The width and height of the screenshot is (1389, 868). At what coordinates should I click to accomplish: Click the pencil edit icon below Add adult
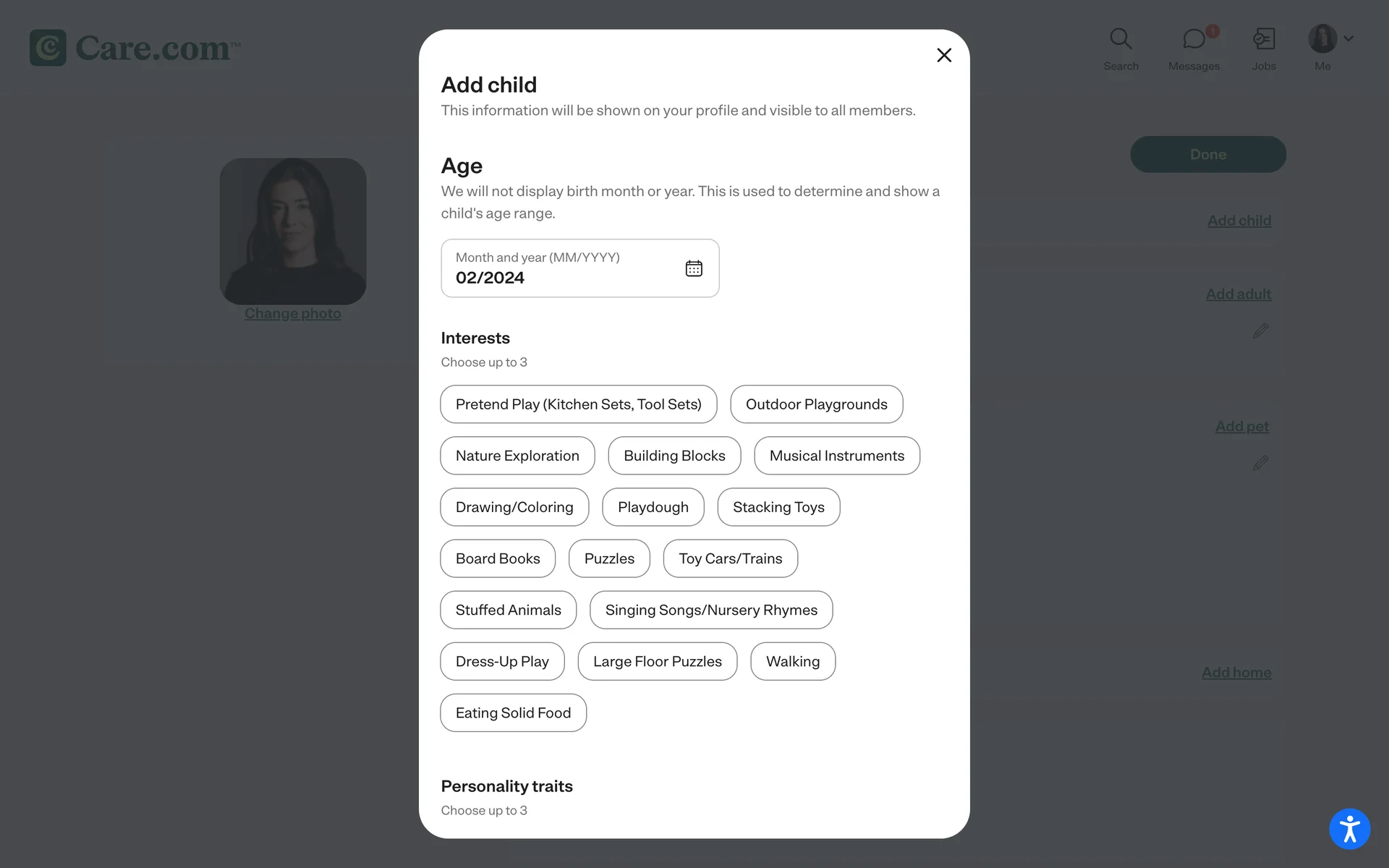tap(1260, 331)
